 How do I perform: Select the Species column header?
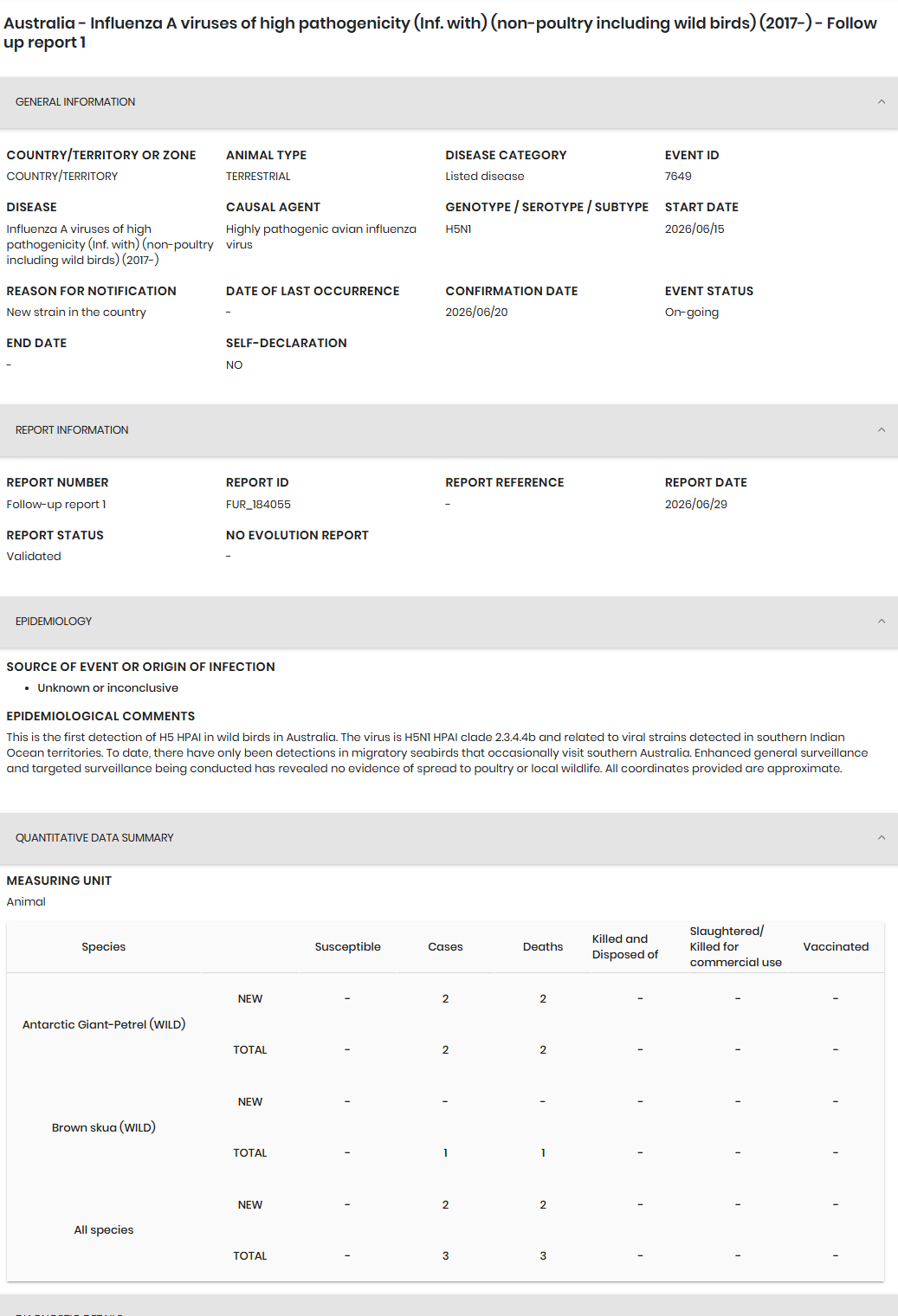tap(104, 947)
